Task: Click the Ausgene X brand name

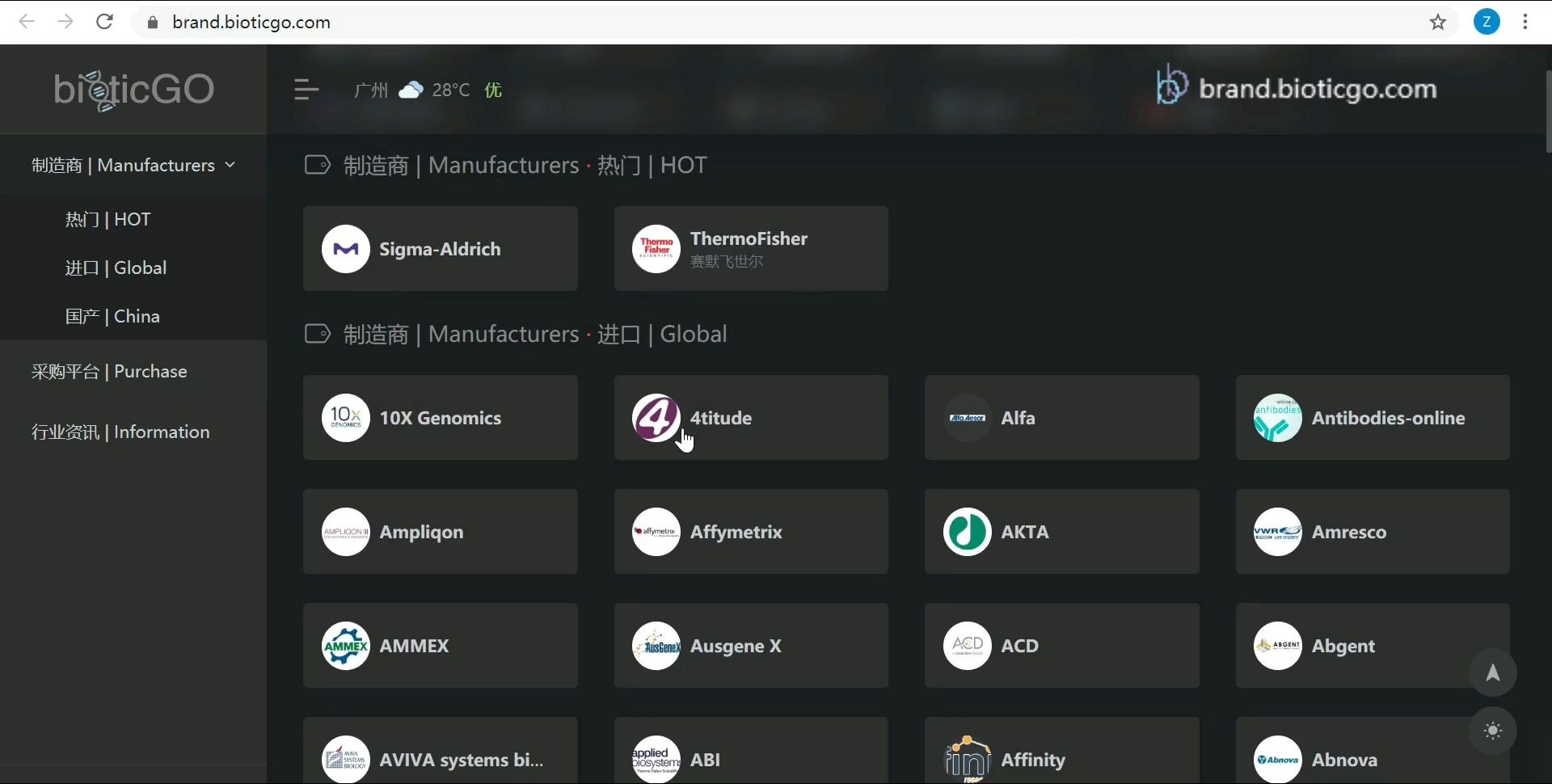Action: (x=736, y=646)
